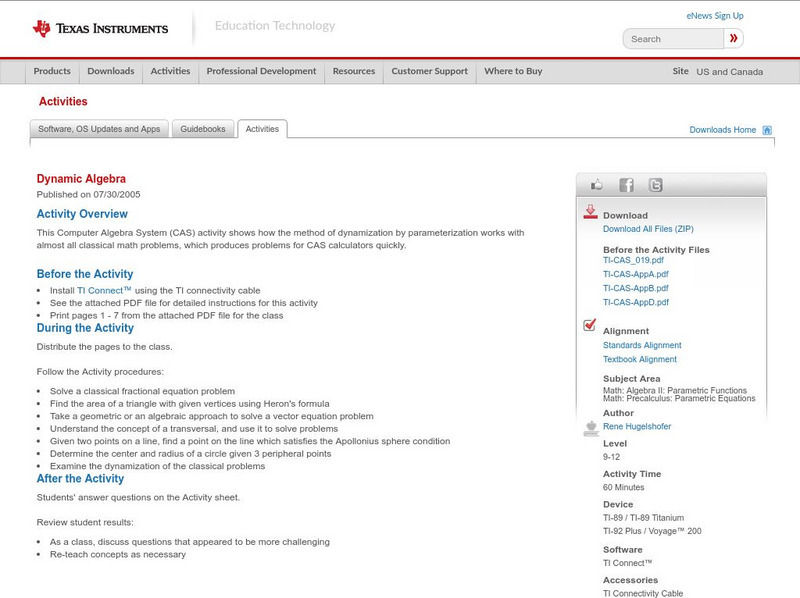Select the Activities tab
Viewport: 800px width, 598px height.
[262, 129]
